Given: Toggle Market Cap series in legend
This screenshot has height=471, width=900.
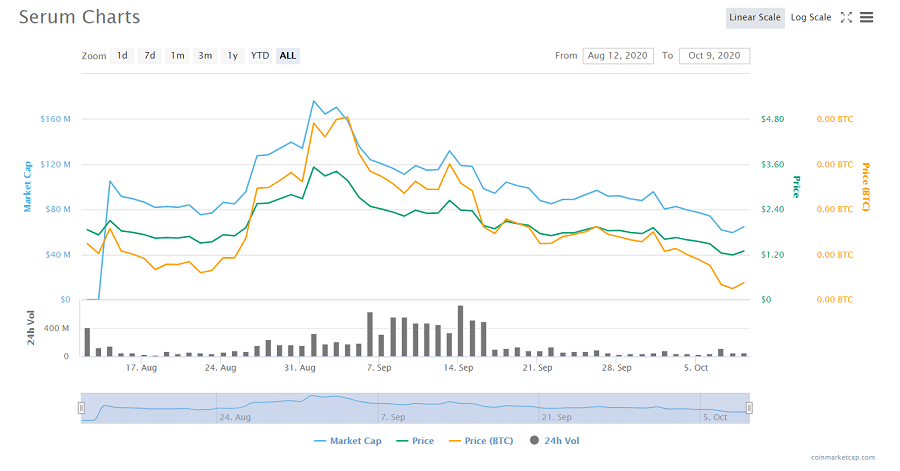Looking at the screenshot, I should [x=346, y=440].
